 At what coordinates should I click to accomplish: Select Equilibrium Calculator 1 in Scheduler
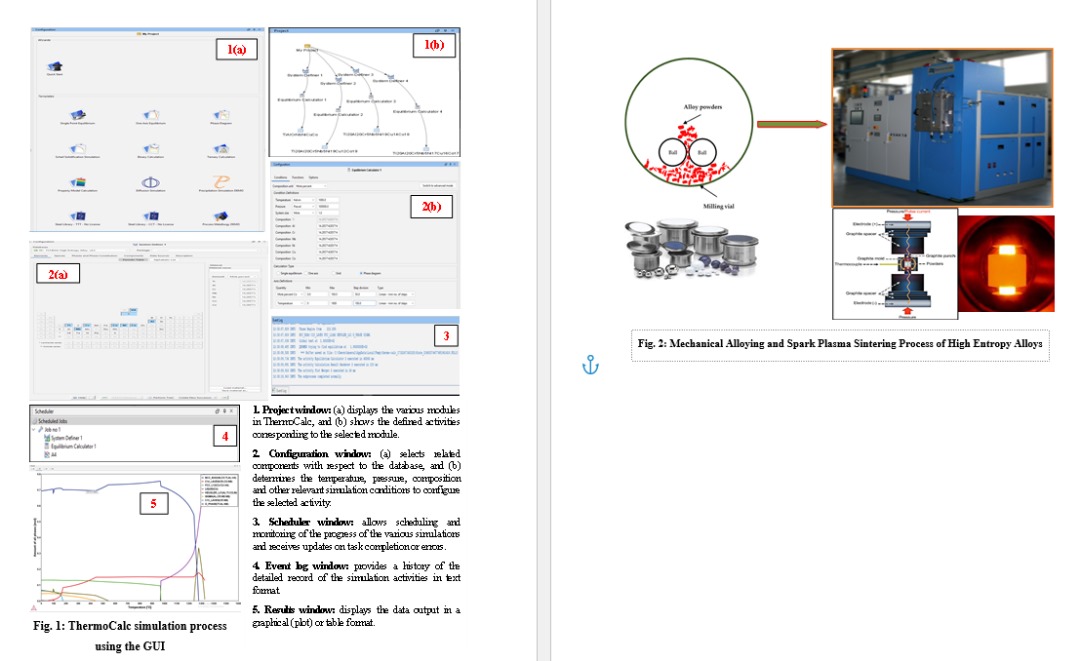[x=72, y=445]
